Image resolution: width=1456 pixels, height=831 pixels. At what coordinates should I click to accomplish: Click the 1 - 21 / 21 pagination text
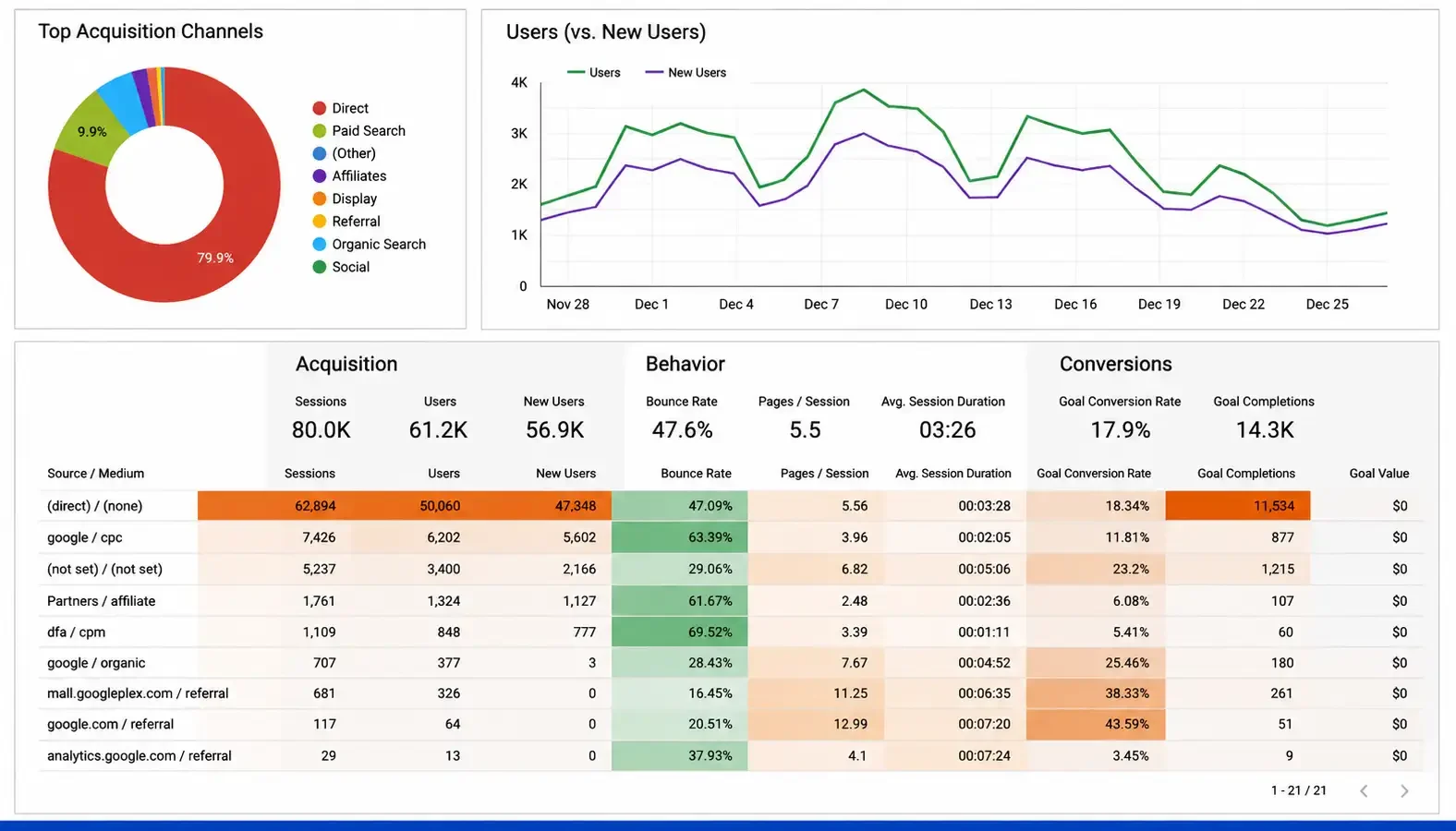[x=1299, y=790]
